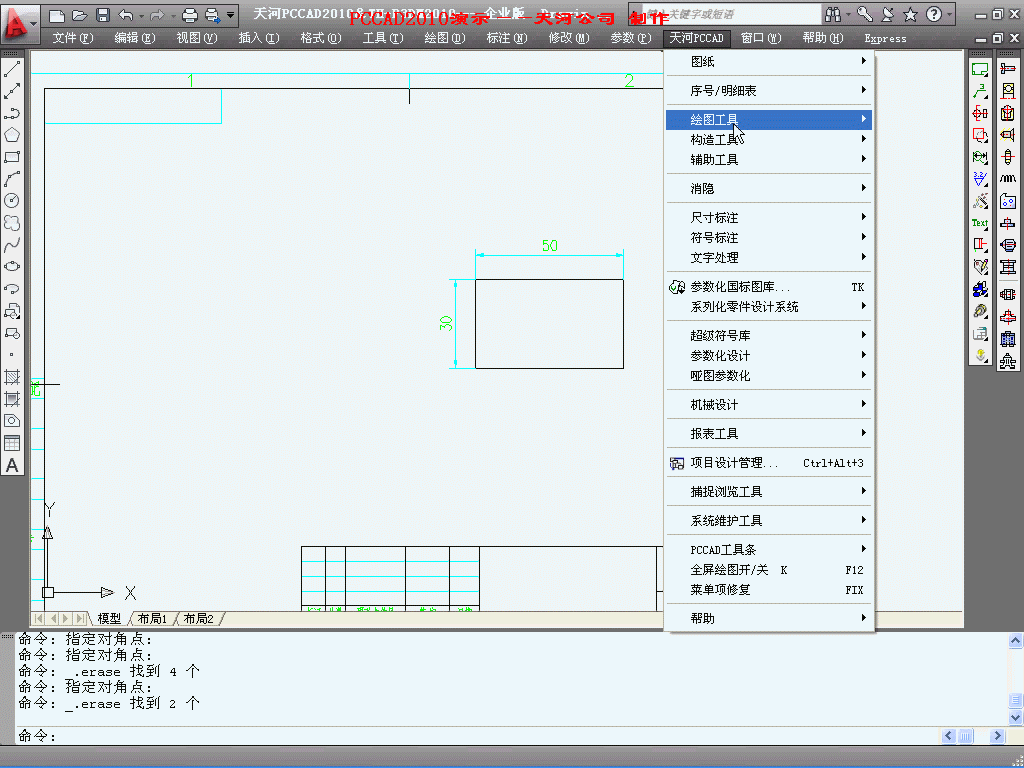Click the green drawing frame icon
This screenshot has height=768, width=1024.
click(x=980, y=69)
